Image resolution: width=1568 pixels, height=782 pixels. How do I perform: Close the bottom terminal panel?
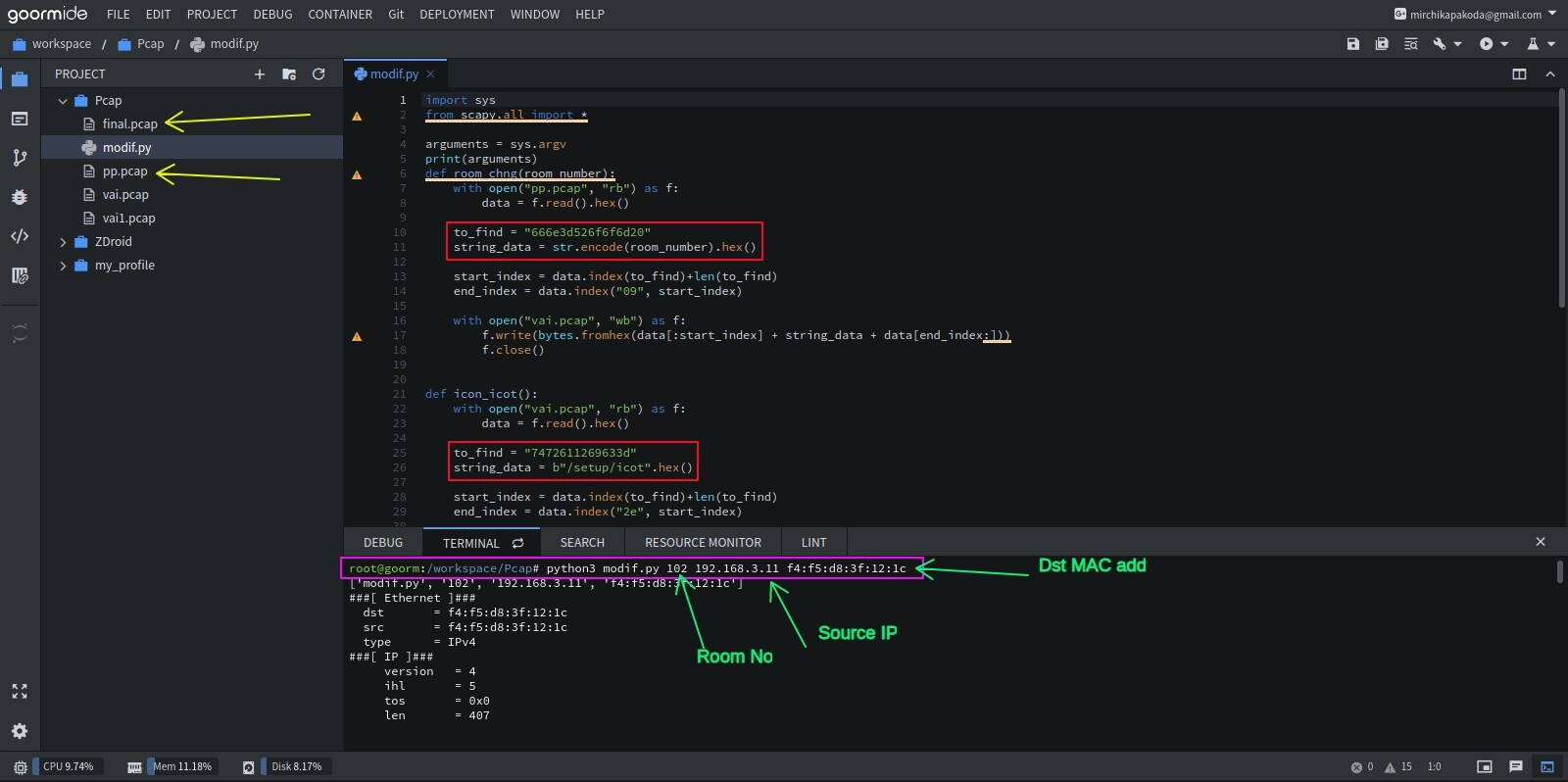(x=1541, y=542)
